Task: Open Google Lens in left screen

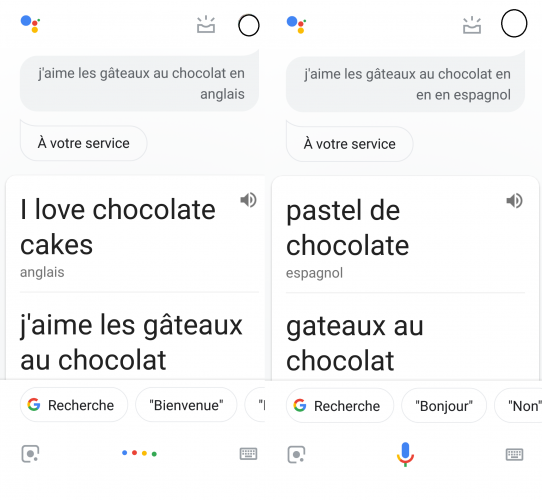Action: pyautogui.click(x=30, y=454)
